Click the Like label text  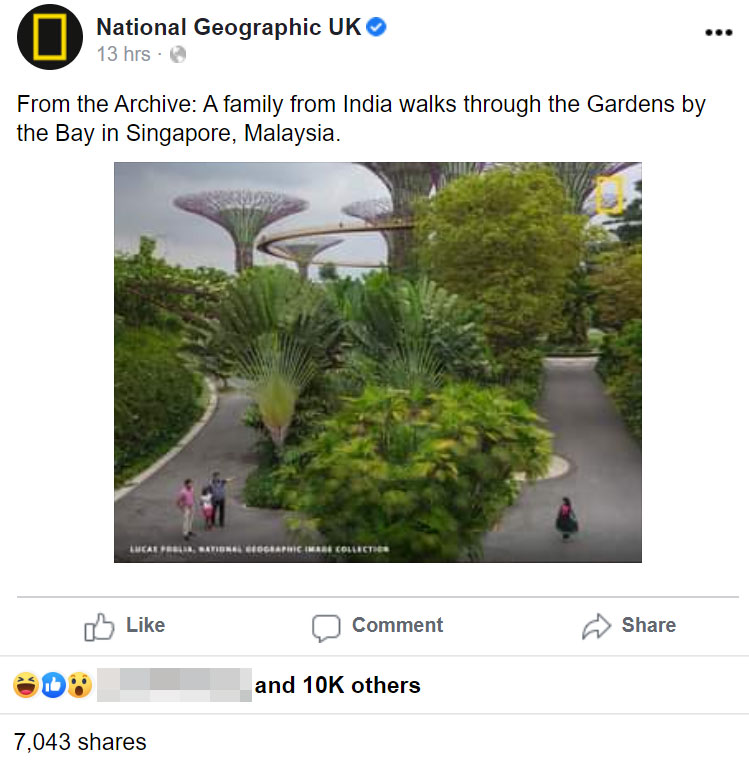click(x=146, y=625)
